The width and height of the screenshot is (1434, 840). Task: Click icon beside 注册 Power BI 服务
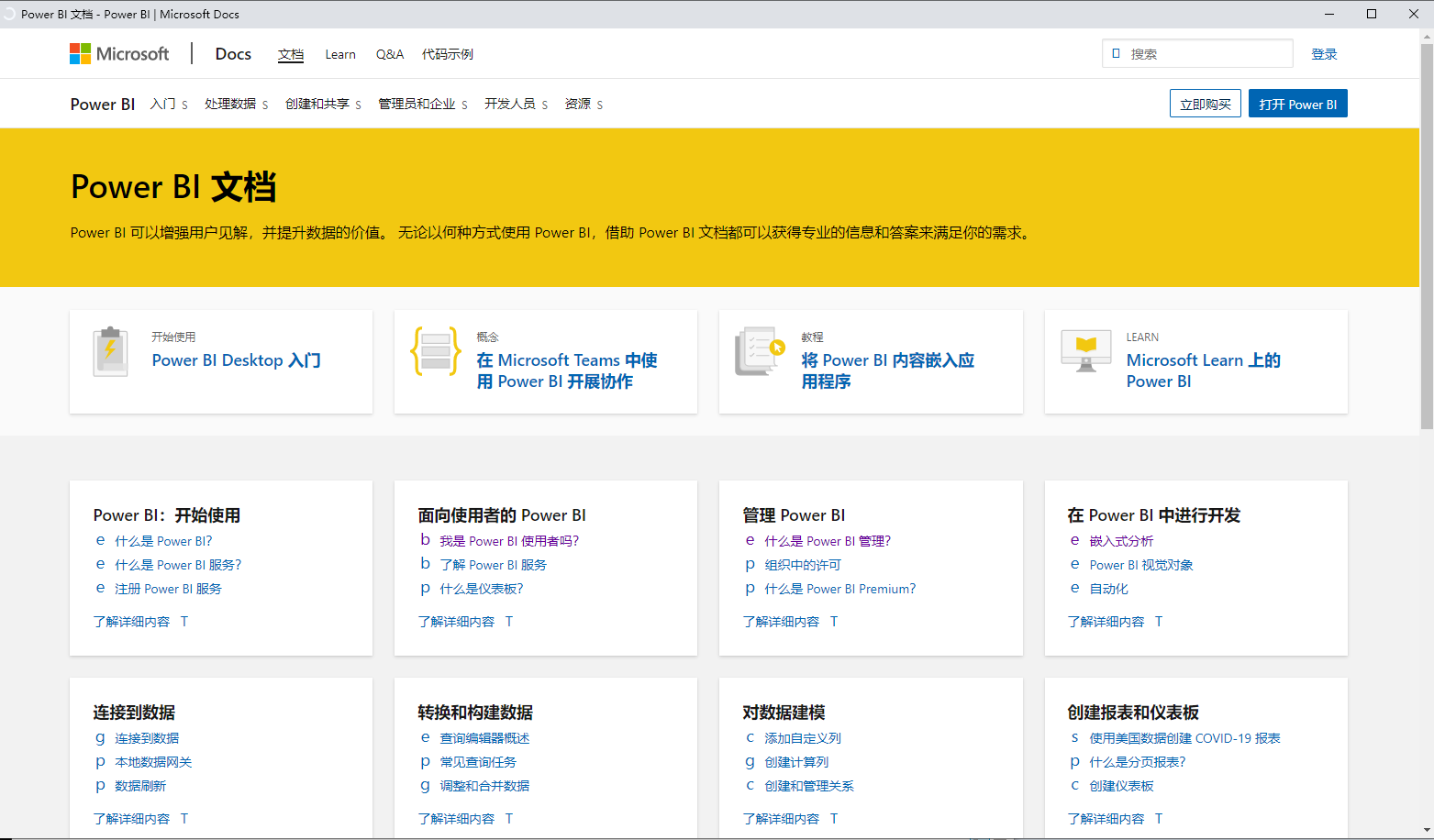point(101,589)
